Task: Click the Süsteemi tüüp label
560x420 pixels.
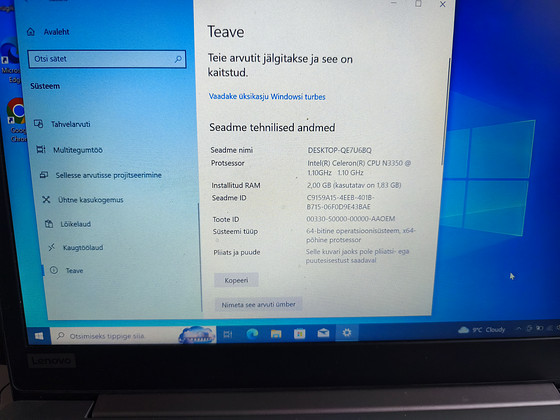Action: pyautogui.click(x=235, y=231)
